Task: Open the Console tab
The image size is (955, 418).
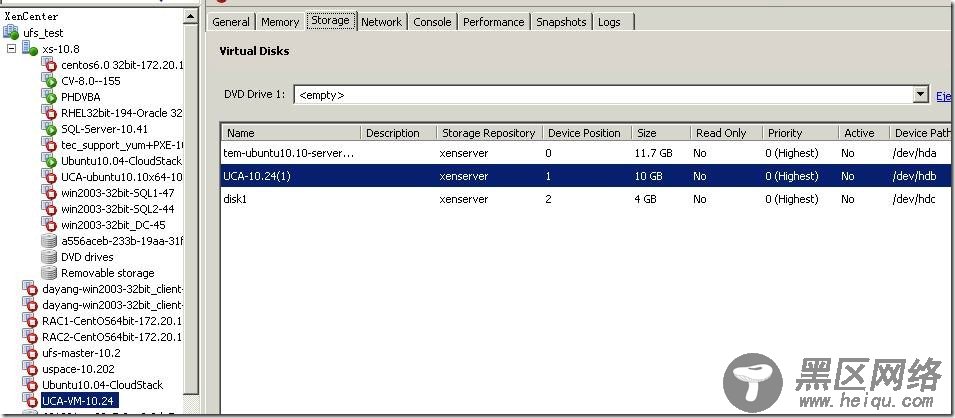Action: 432,22
